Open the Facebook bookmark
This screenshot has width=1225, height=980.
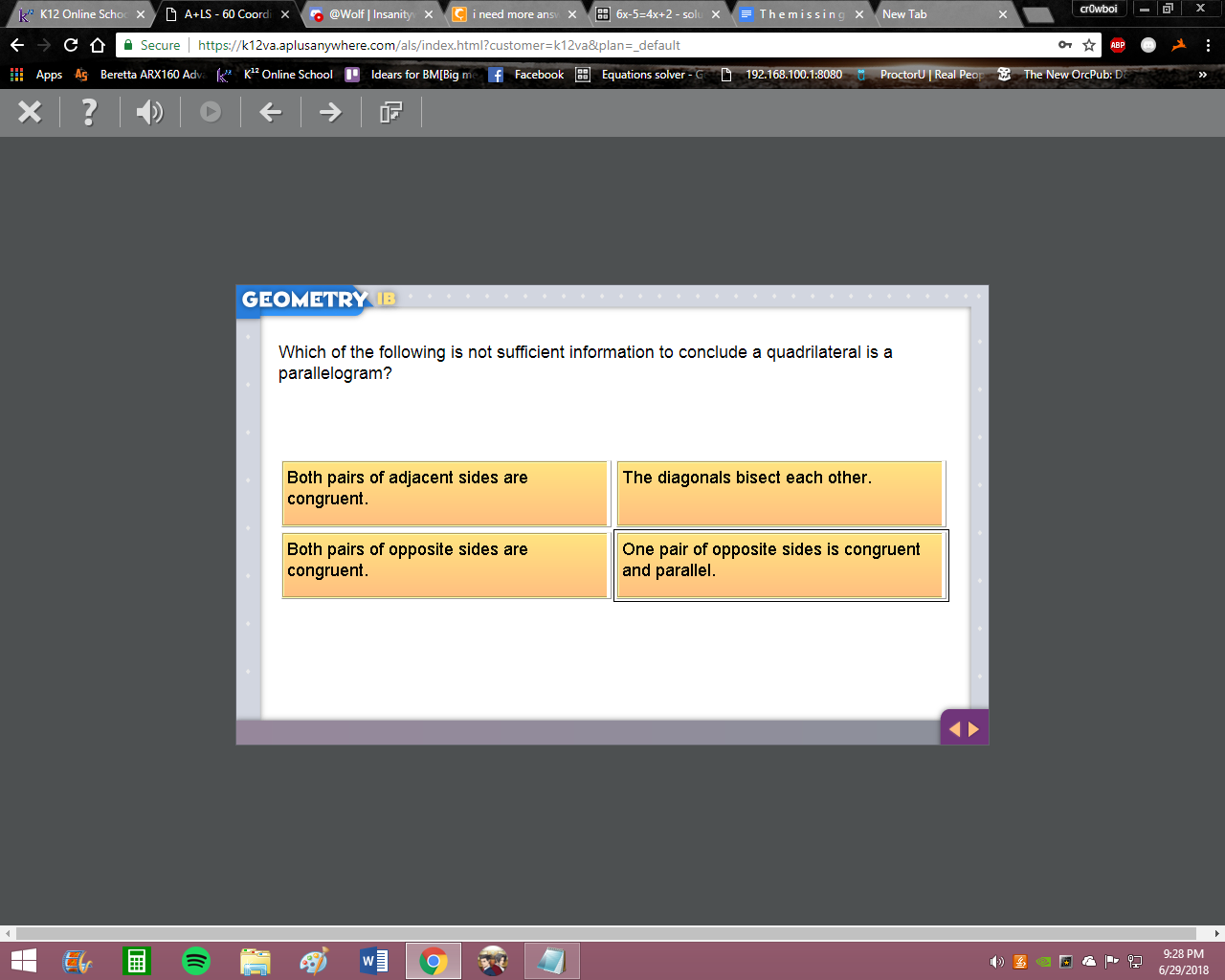pos(526,75)
